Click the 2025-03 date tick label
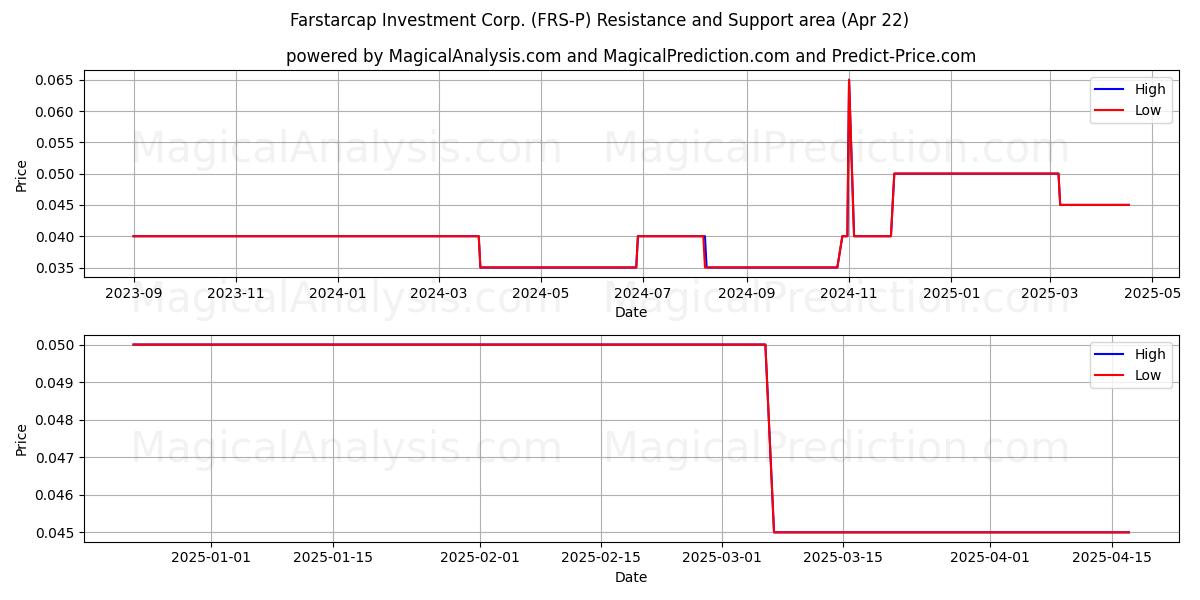 [1050, 293]
